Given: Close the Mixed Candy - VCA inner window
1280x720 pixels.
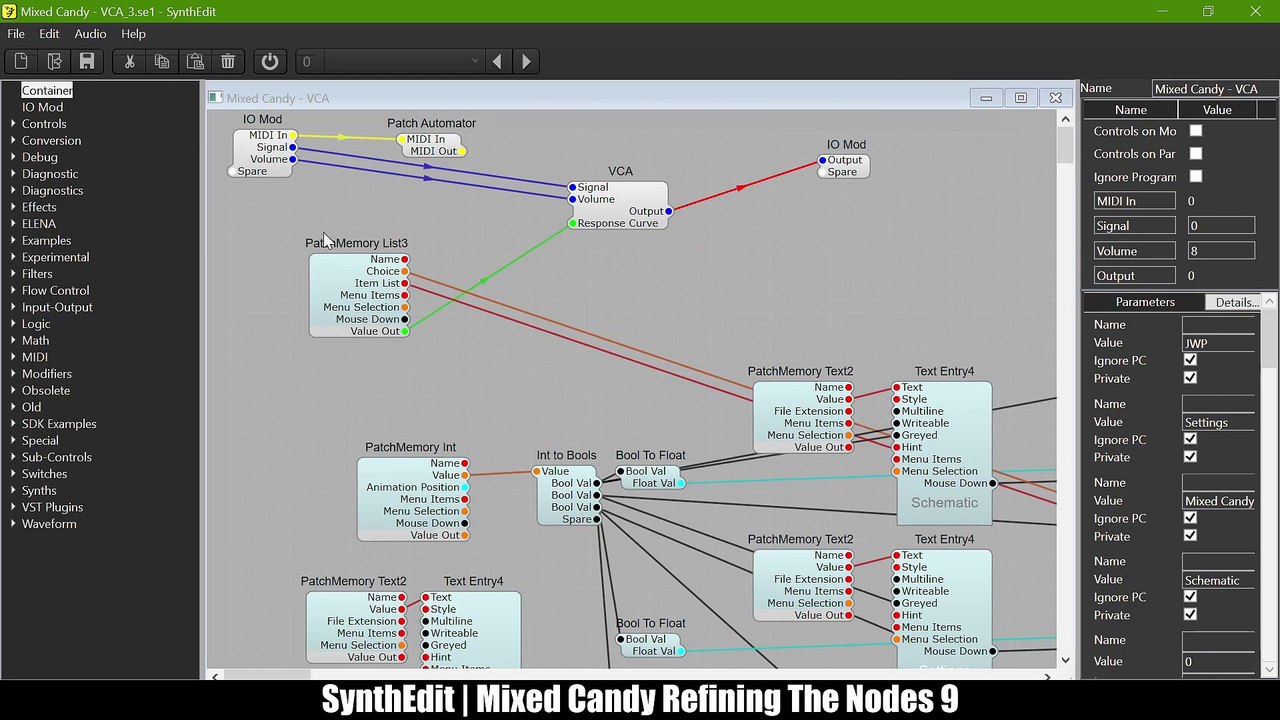Looking at the screenshot, I should coord(1055,98).
